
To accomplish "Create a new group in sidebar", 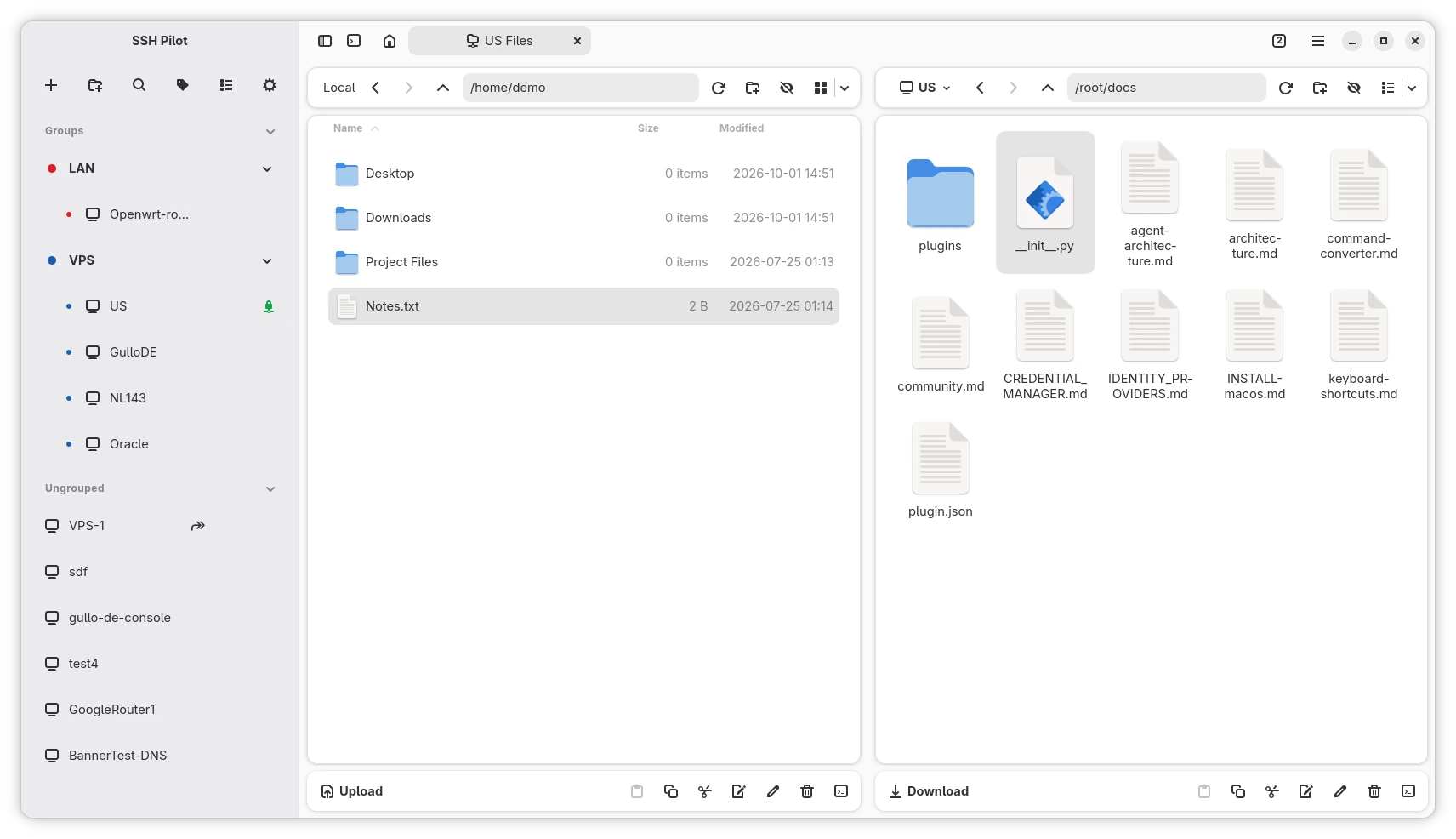I will pos(95,85).
